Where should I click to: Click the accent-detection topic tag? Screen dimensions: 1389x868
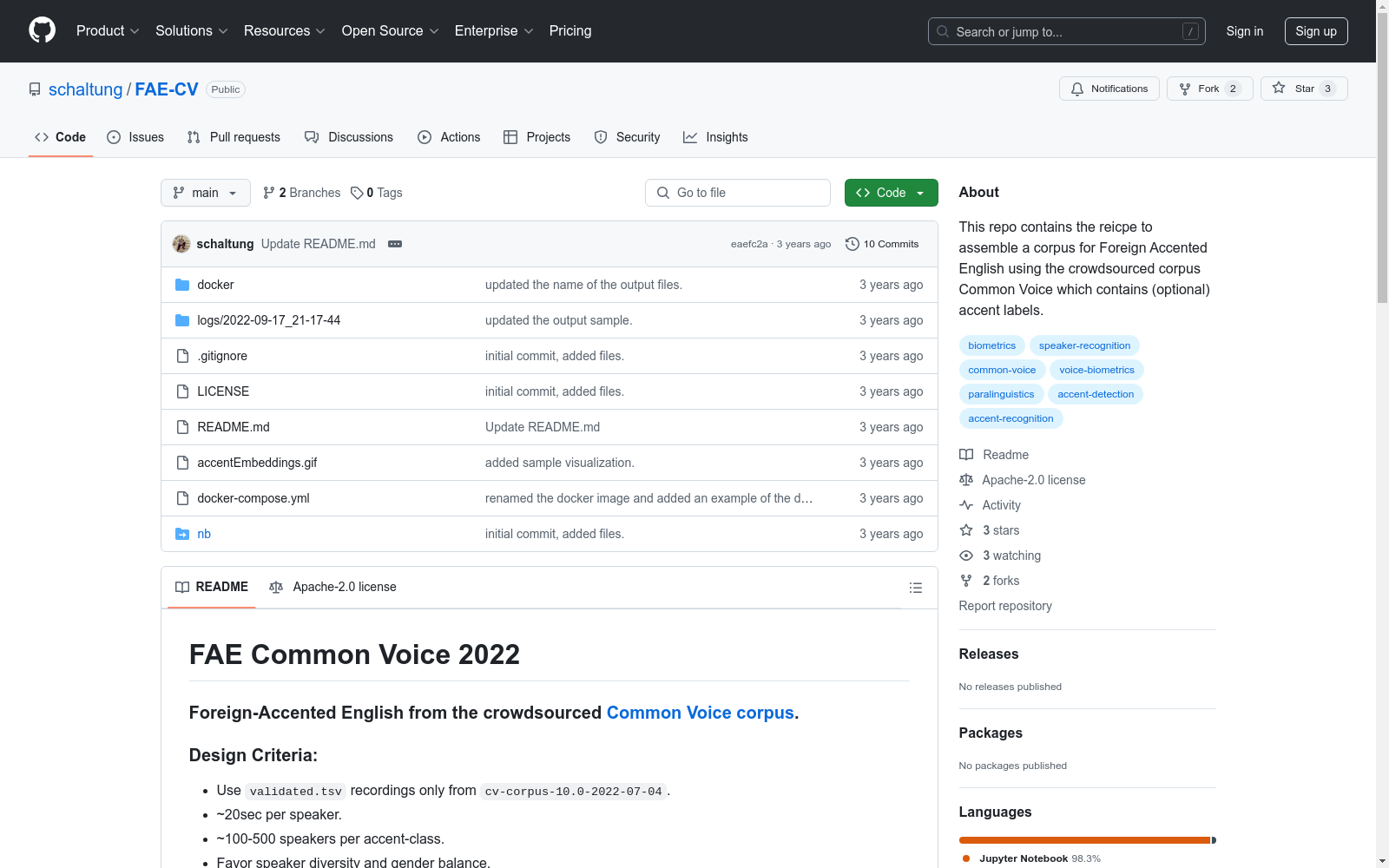coord(1096,394)
